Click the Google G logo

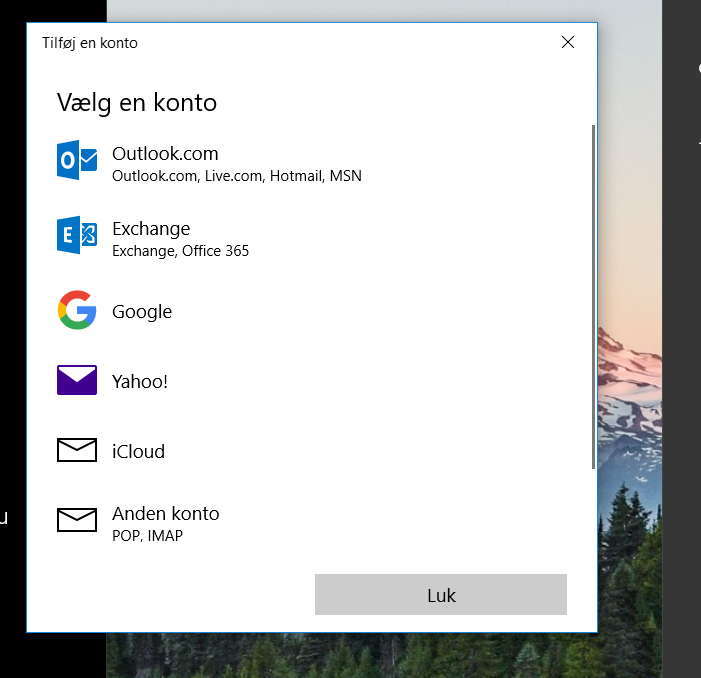77,310
